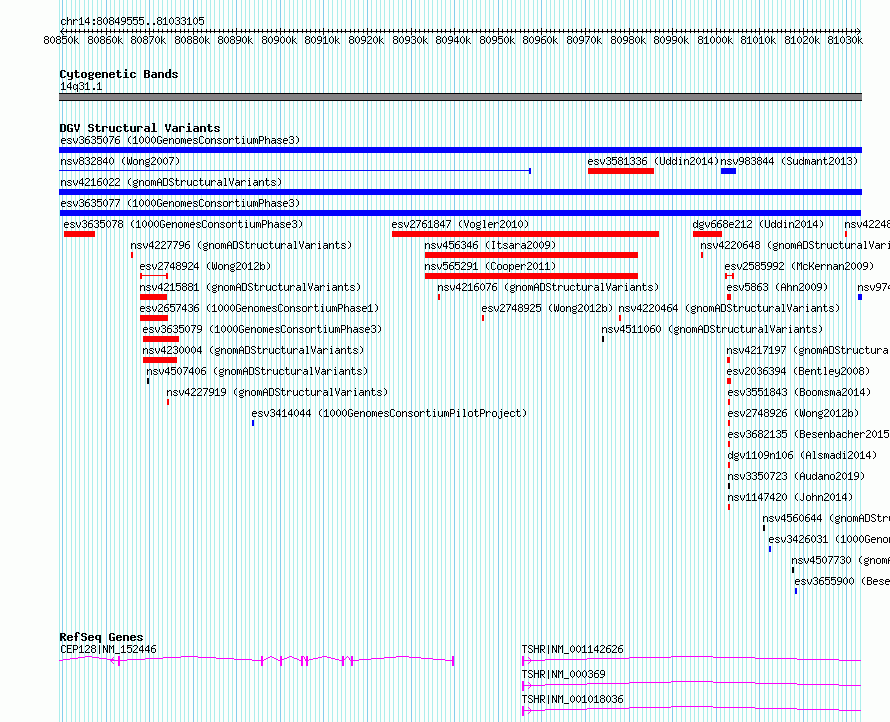Screen dimensions: 890x722
Task: Select esv3635077 variant label
Action: (180, 203)
